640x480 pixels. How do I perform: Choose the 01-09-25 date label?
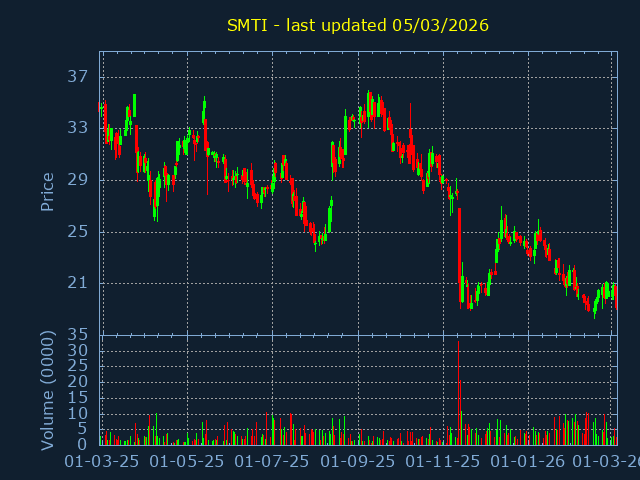[x=358, y=462]
